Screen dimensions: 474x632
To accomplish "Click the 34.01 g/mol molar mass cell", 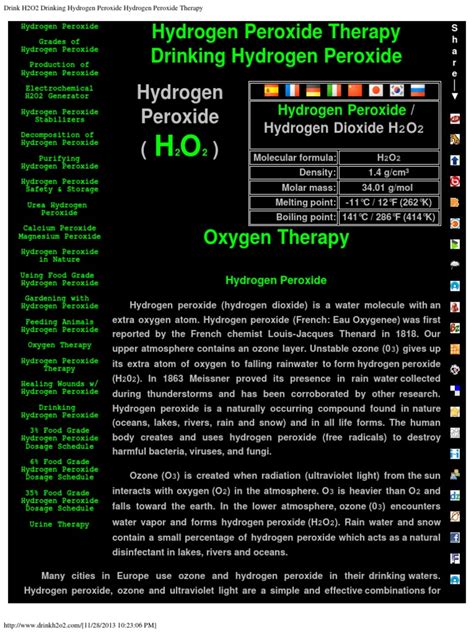I will [388, 187].
